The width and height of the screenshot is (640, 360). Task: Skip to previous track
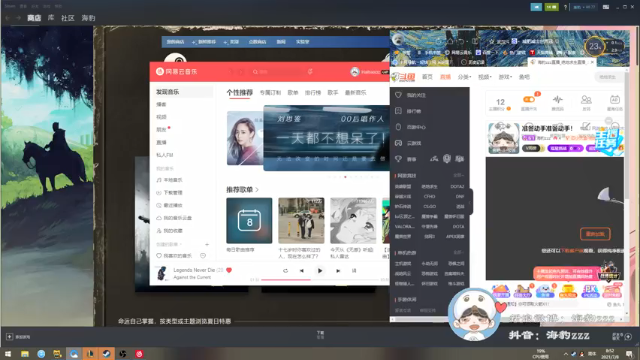[302, 271]
